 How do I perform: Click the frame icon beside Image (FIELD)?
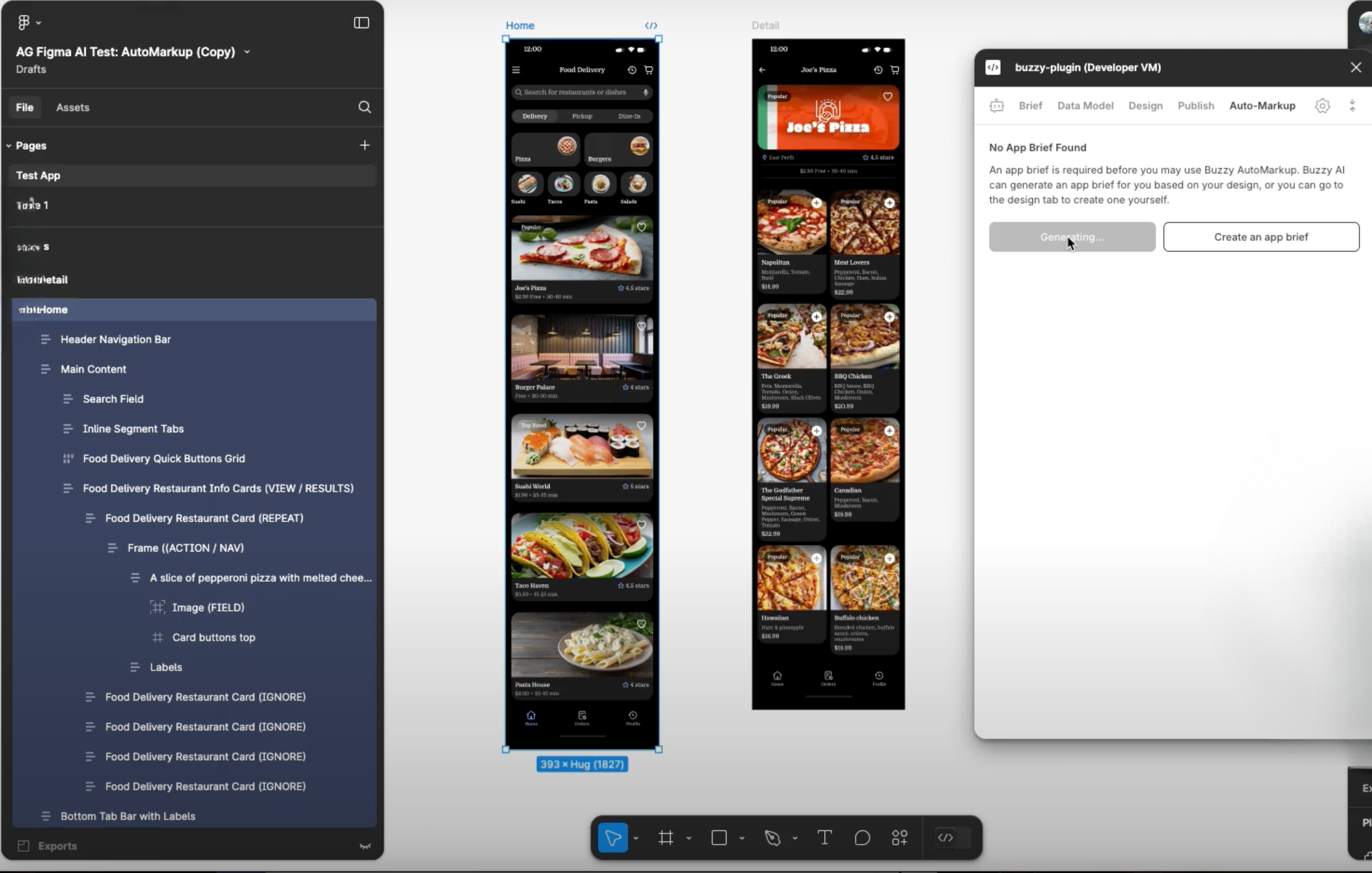158,607
